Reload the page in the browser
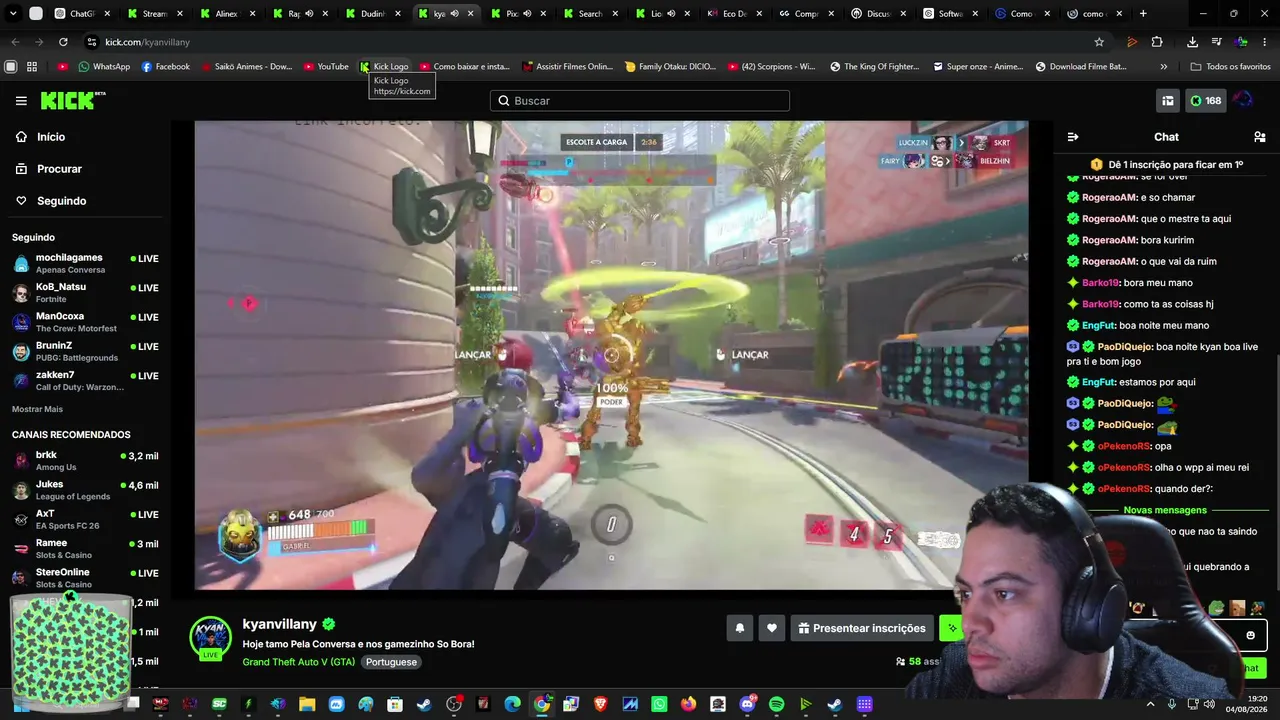The width and height of the screenshot is (1280, 720). click(63, 42)
